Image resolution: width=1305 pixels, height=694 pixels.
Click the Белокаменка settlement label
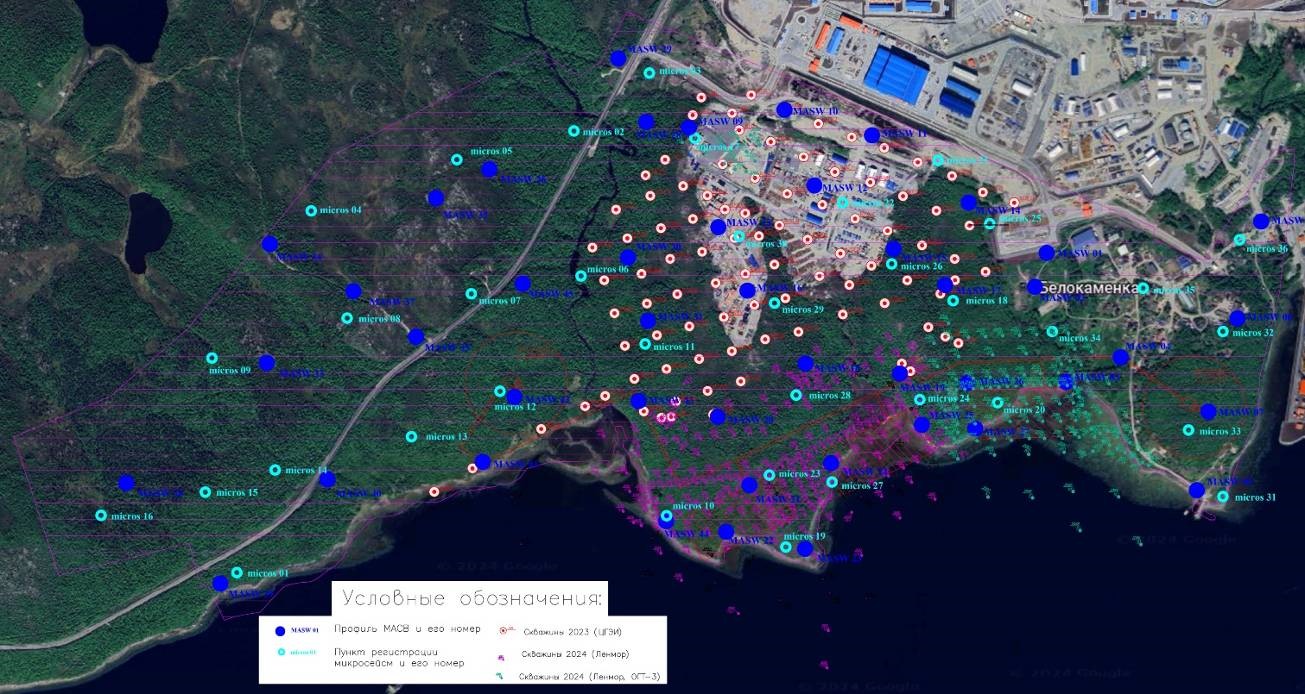coord(1089,288)
